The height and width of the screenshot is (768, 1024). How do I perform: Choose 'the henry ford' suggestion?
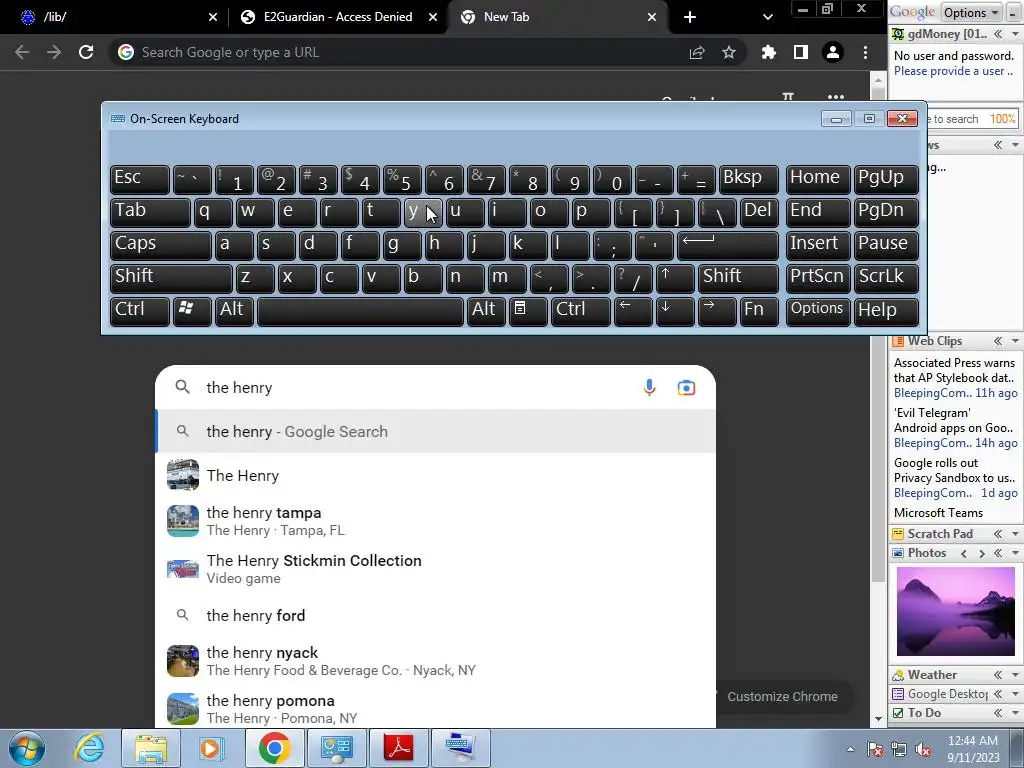[x=436, y=615]
